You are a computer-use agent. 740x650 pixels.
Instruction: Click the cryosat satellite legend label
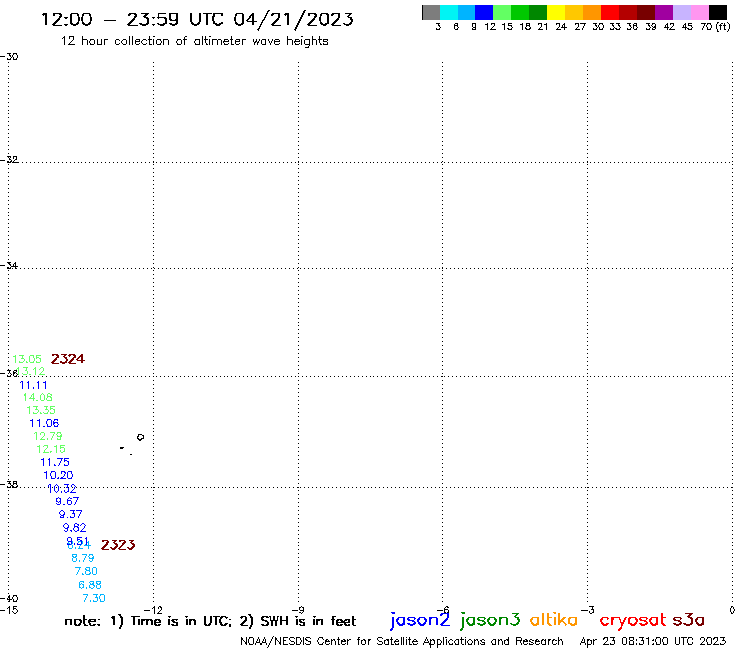[x=633, y=620]
